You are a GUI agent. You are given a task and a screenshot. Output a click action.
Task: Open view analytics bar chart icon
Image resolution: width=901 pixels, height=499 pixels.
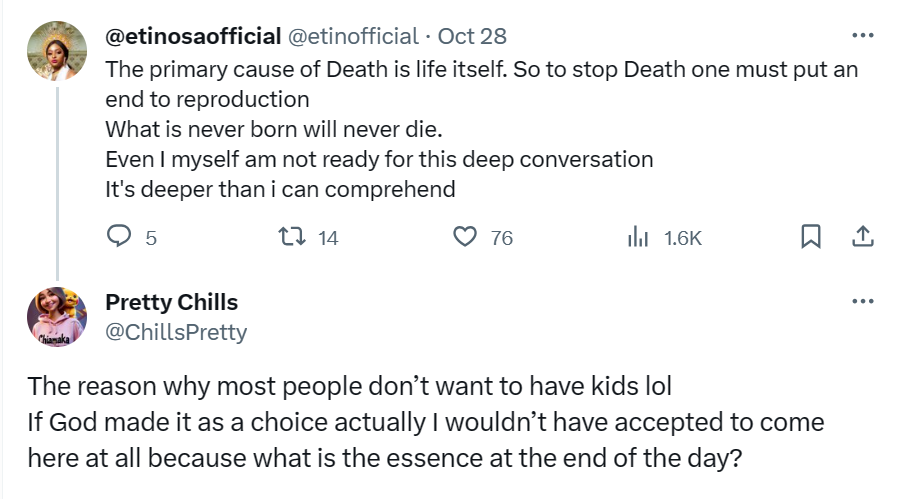click(637, 237)
